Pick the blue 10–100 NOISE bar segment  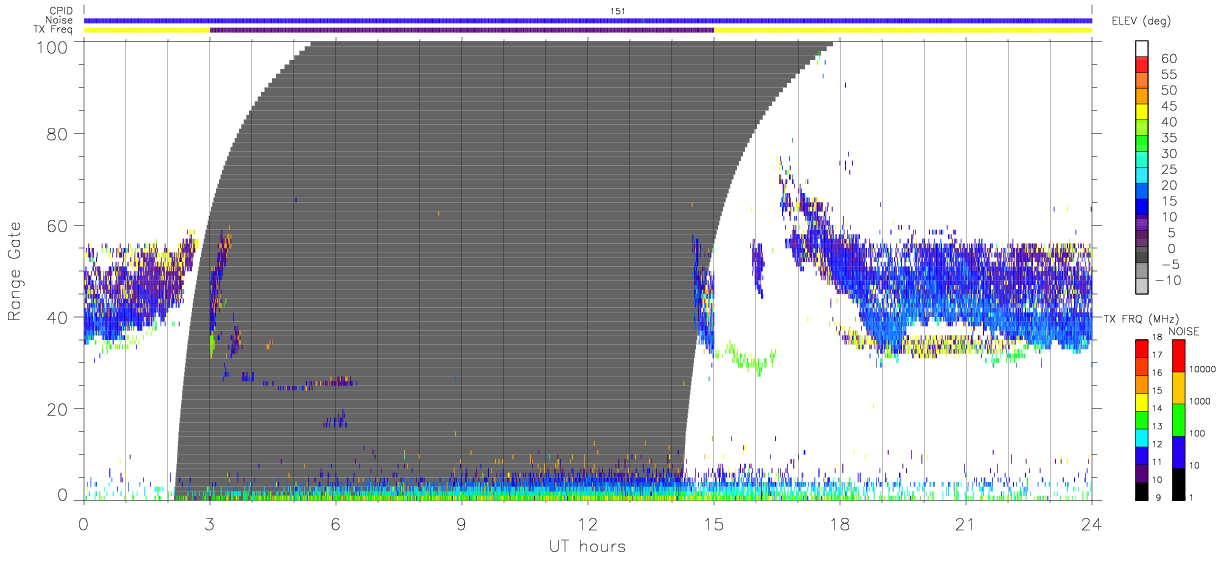point(1179,451)
